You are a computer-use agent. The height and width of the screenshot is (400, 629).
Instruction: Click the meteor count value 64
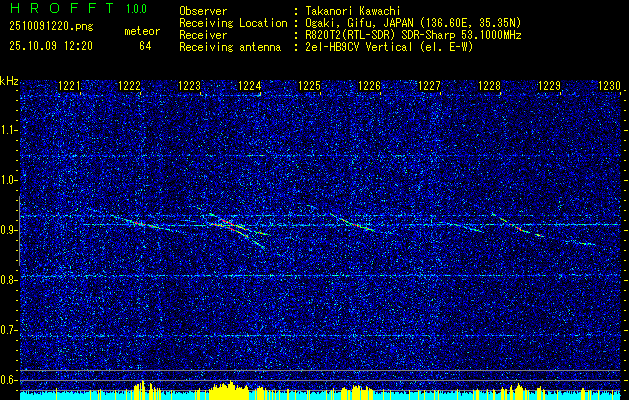pos(145,46)
